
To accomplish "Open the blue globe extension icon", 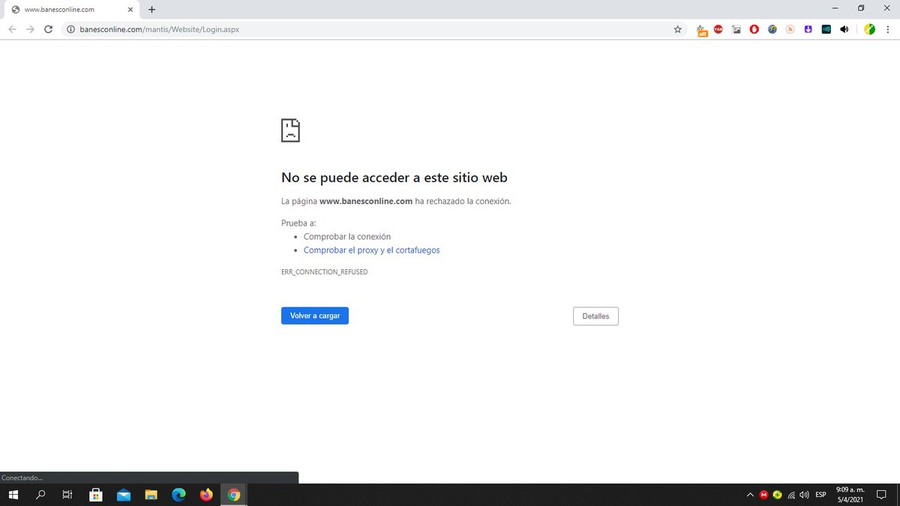I will pyautogui.click(x=772, y=29).
